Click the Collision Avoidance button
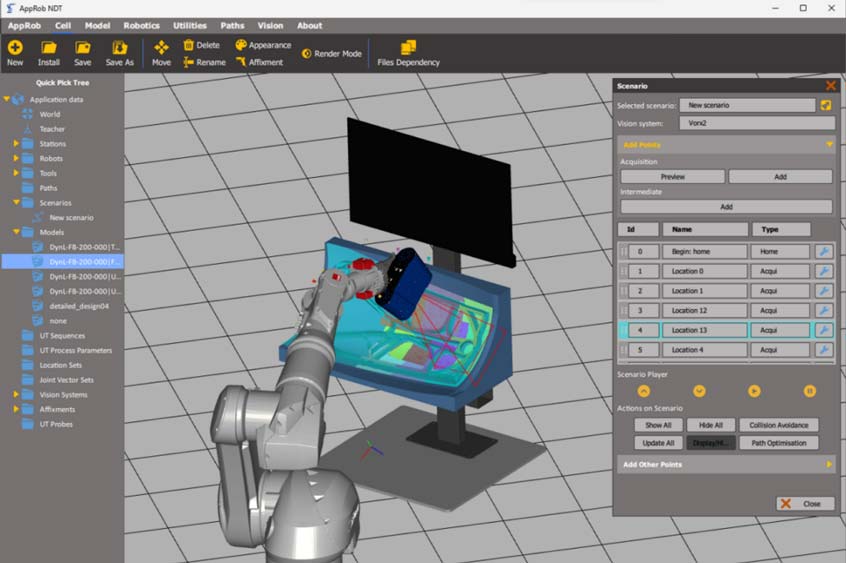The width and height of the screenshot is (846, 563). click(x=779, y=425)
